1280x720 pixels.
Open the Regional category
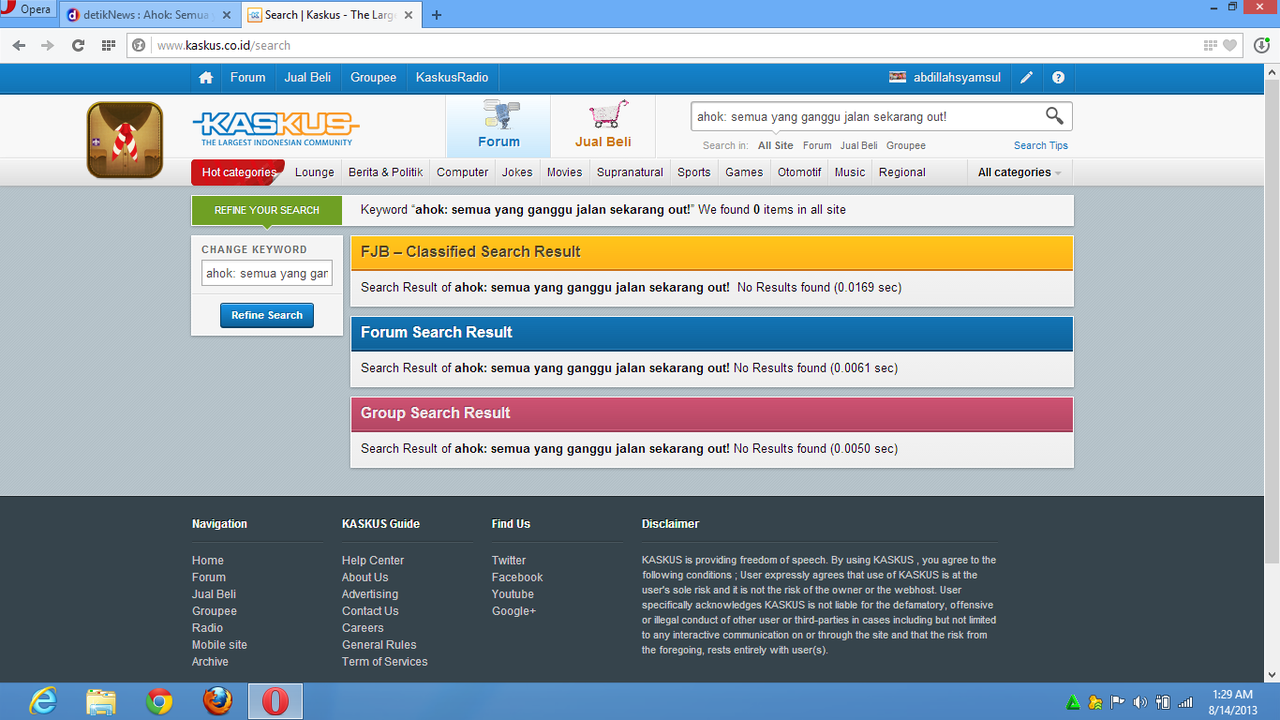[902, 172]
